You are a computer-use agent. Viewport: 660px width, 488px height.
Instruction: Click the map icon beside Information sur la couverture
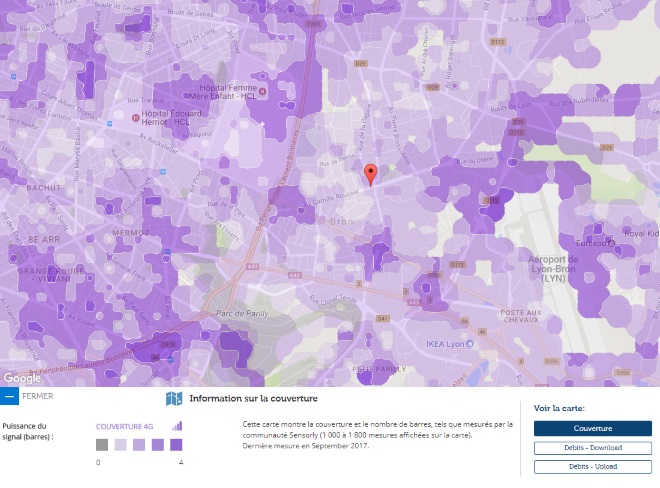[x=174, y=399]
